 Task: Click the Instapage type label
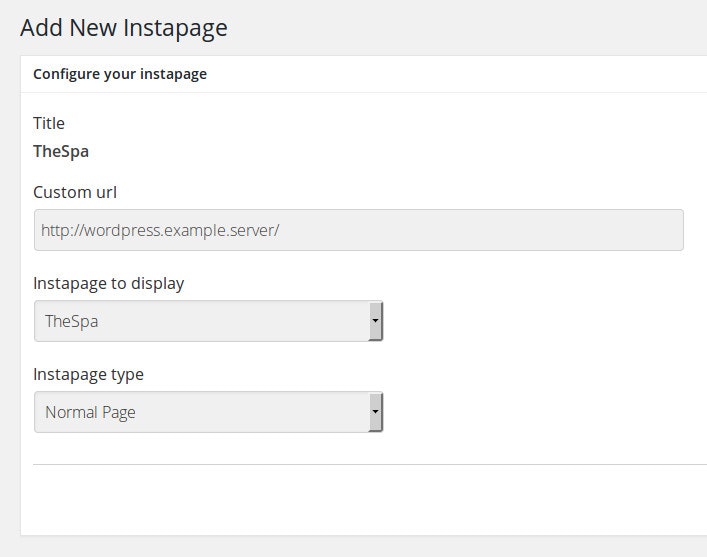(x=89, y=374)
